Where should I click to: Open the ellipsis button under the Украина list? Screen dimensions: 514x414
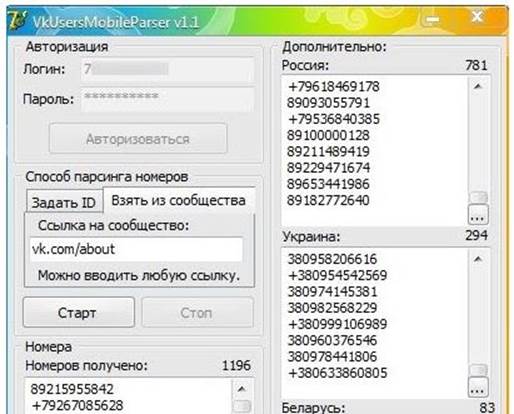[x=478, y=387]
